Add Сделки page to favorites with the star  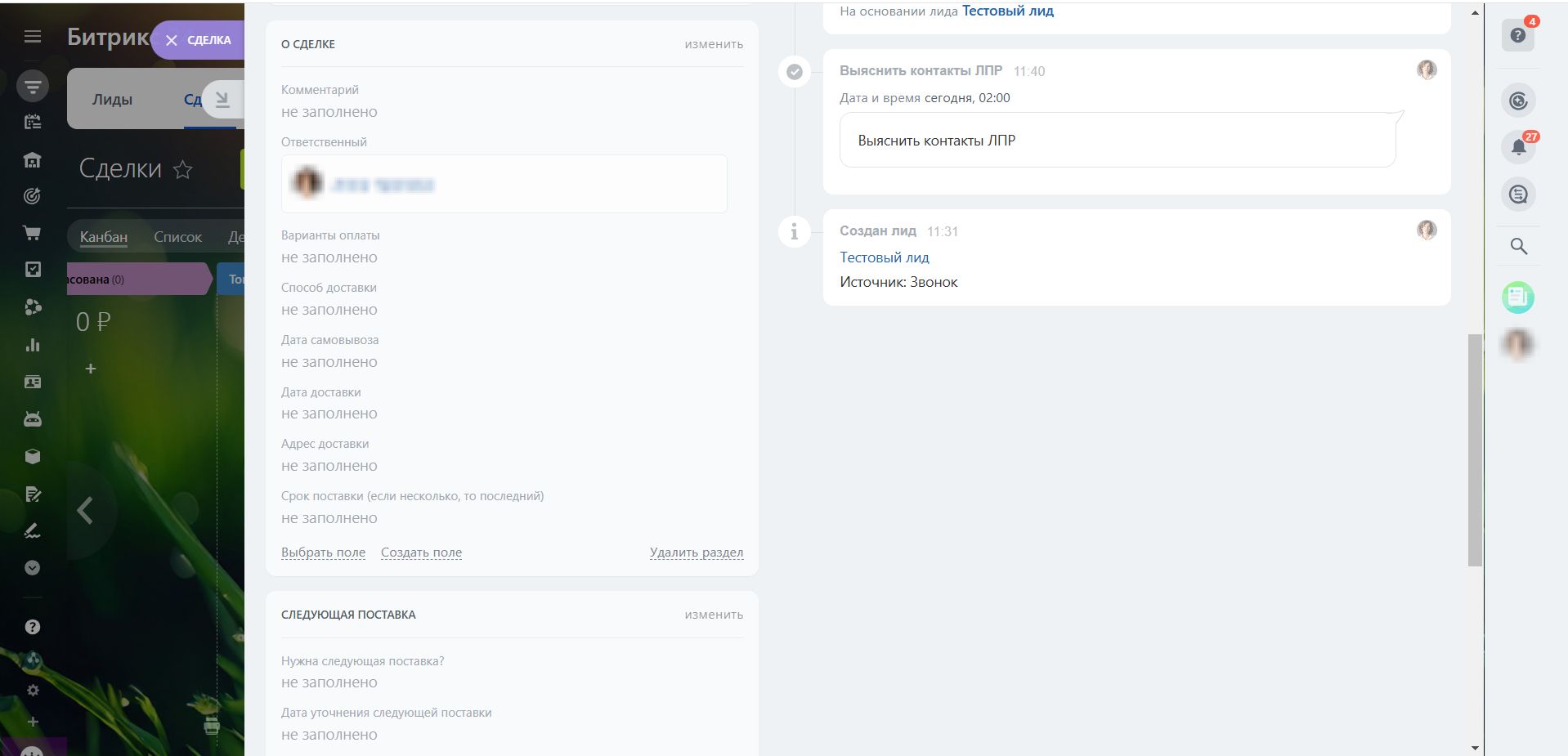(183, 169)
